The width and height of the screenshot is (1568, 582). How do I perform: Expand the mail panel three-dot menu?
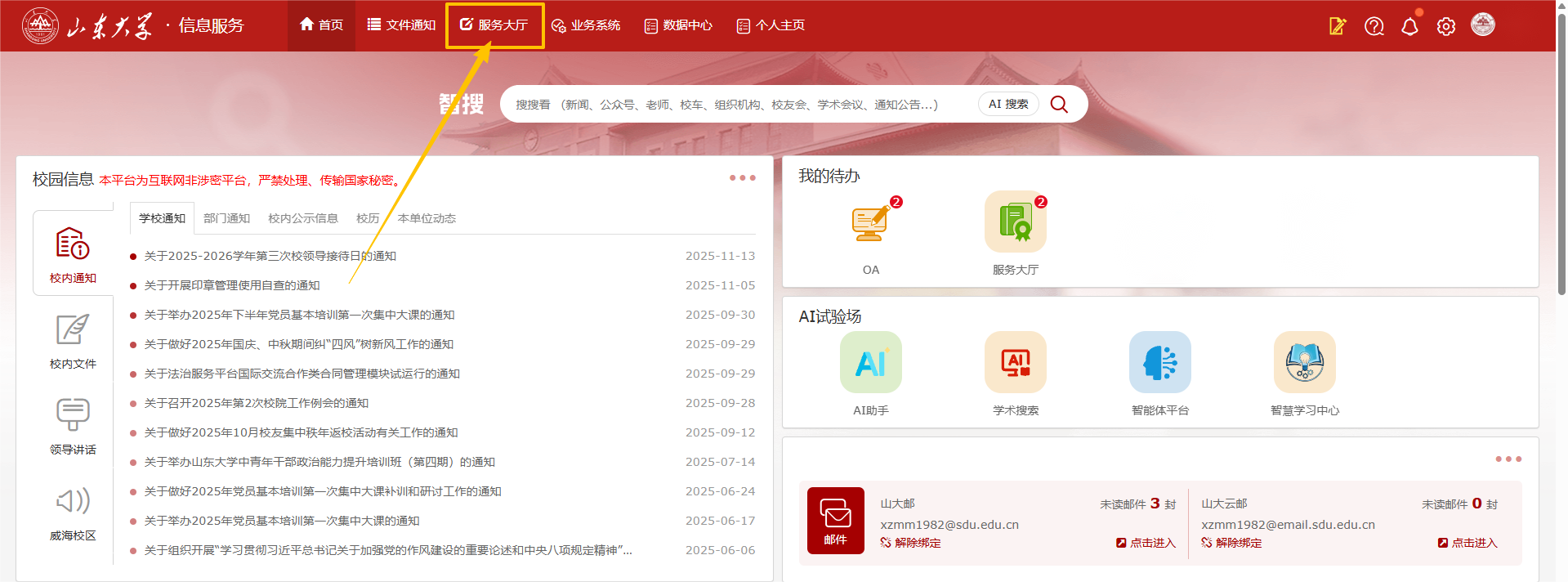pyautogui.click(x=1508, y=459)
